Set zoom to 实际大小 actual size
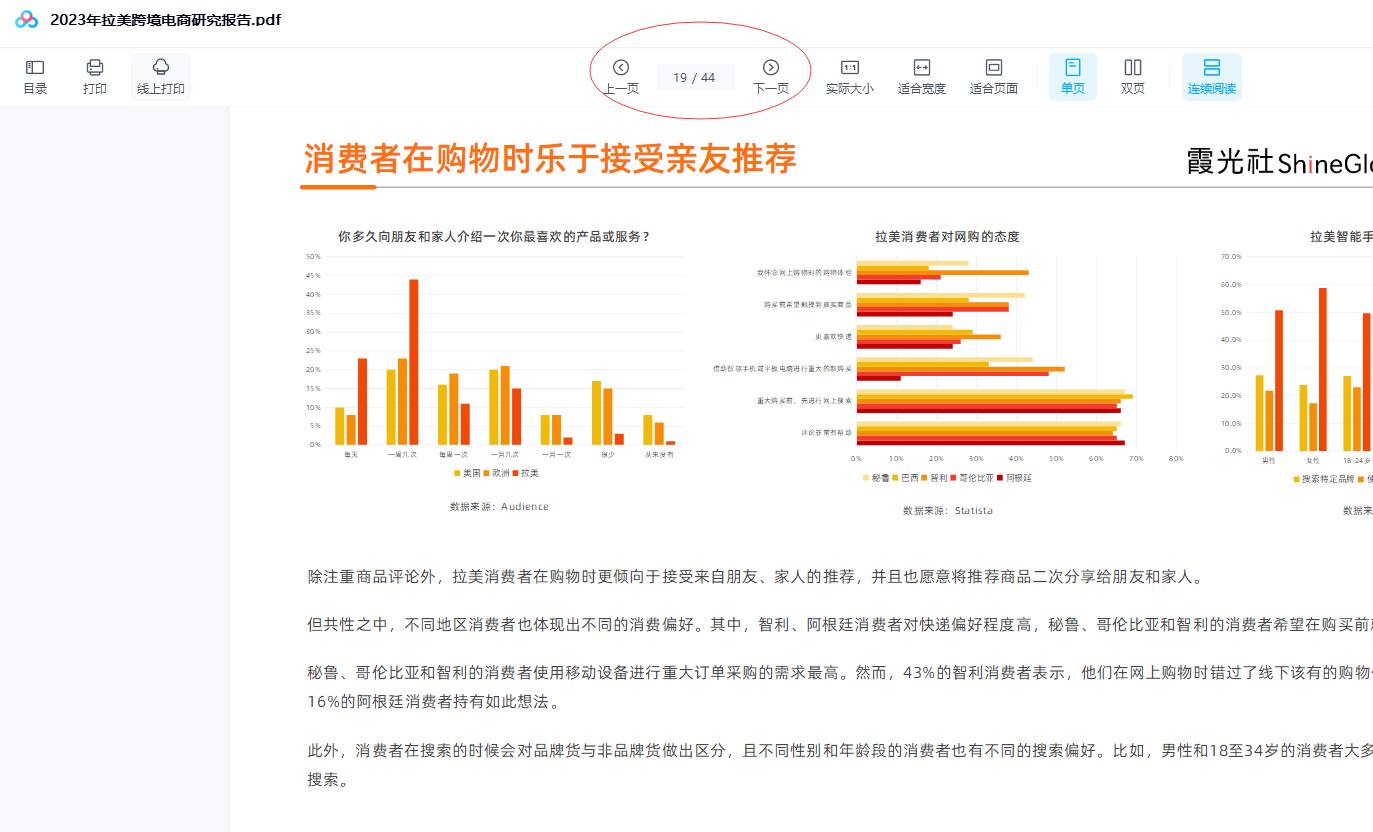1373x832 pixels. pyautogui.click(x=849, y=76)
